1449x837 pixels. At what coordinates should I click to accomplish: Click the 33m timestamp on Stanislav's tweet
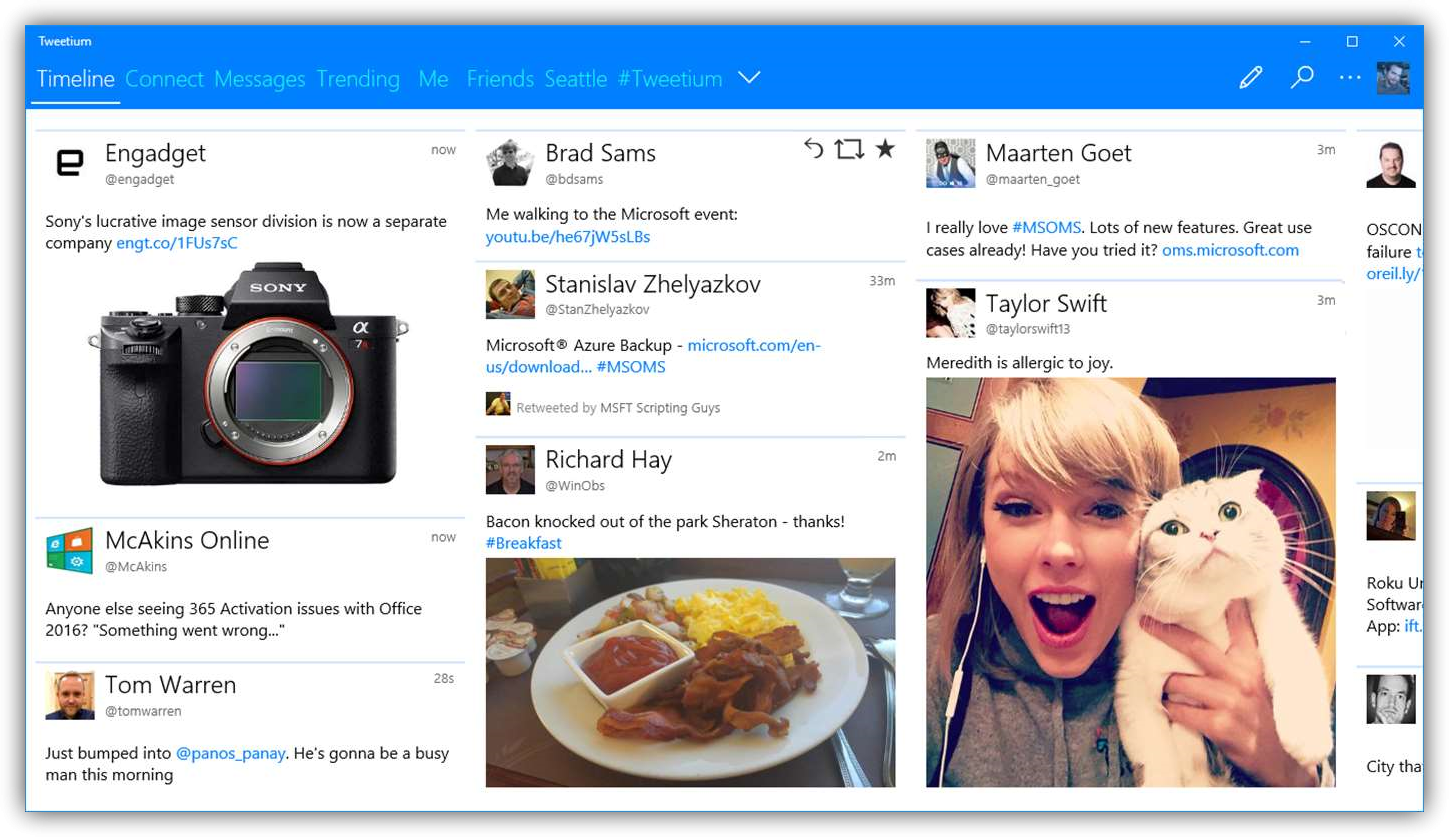click(882, 281)
